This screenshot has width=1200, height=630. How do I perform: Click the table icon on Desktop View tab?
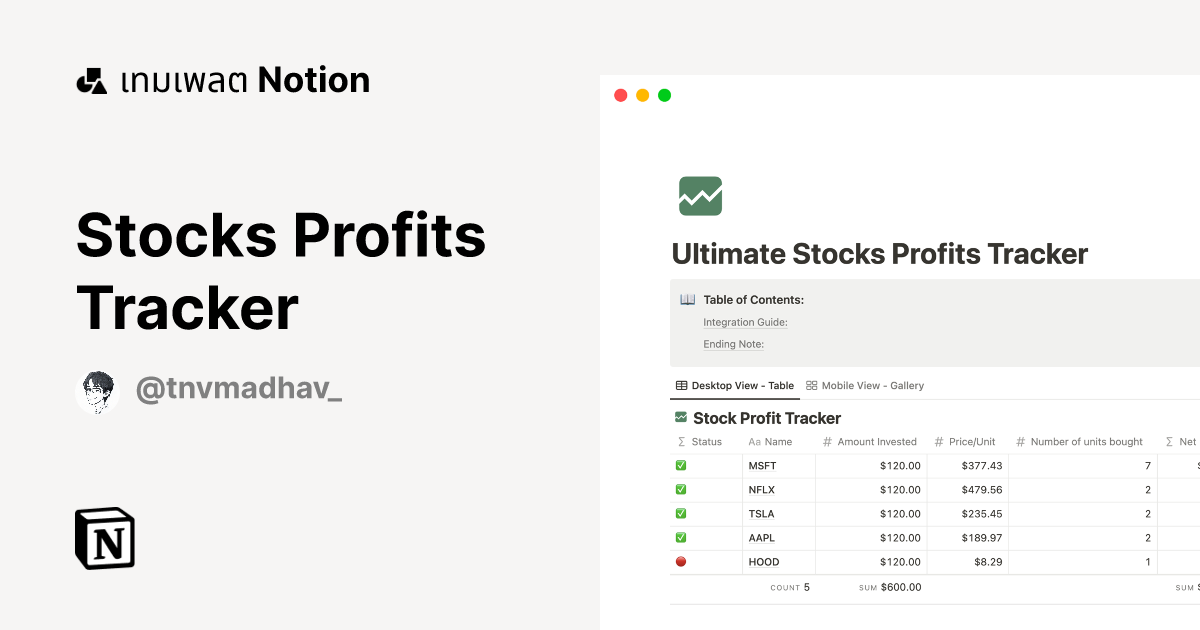[681, 386]
